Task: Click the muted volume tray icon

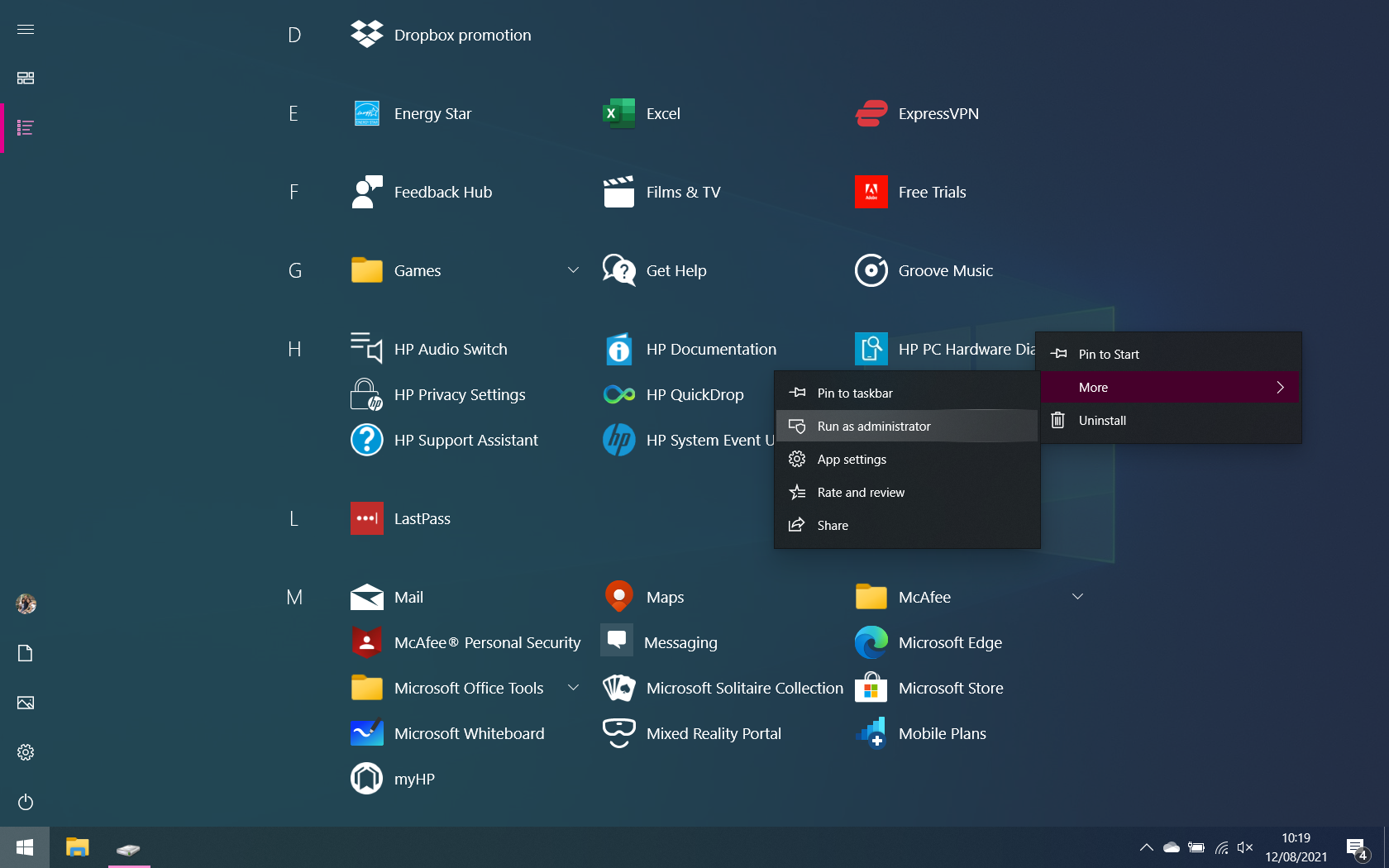Action: (1245, 847)
